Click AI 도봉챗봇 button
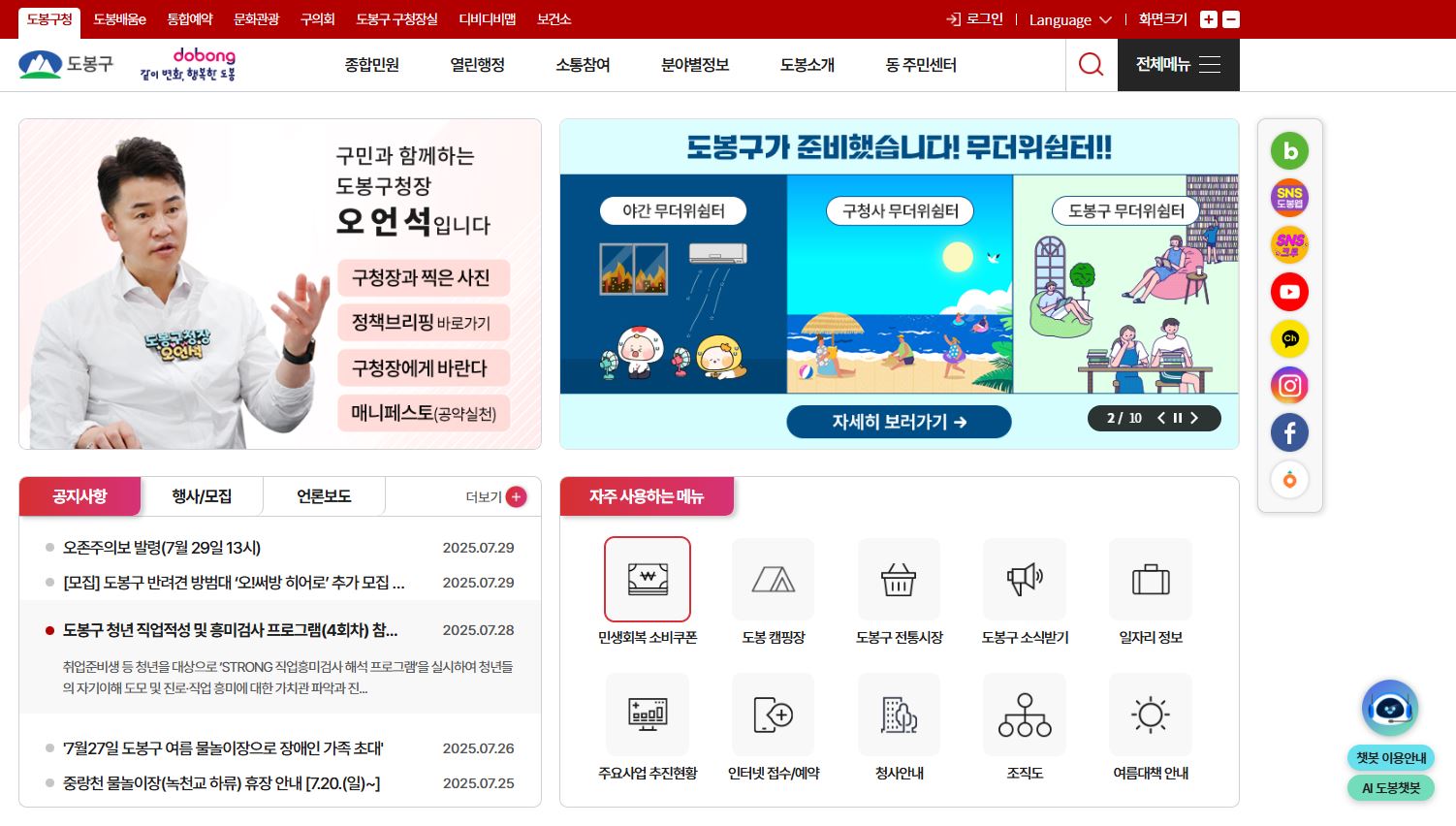The width and height of the screenshot is (1456, 826). [1391, 788]
